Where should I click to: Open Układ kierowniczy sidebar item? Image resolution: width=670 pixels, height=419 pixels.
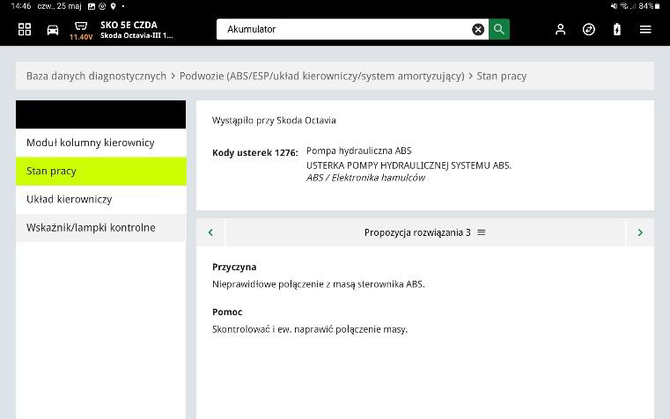coord(100,199)
